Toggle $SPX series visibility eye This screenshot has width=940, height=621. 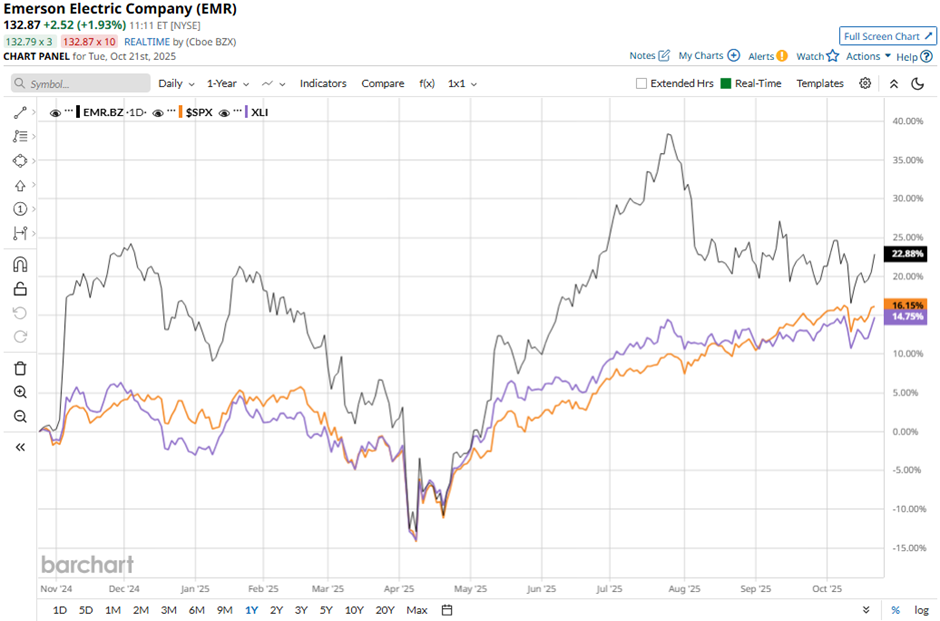(158, 113)
